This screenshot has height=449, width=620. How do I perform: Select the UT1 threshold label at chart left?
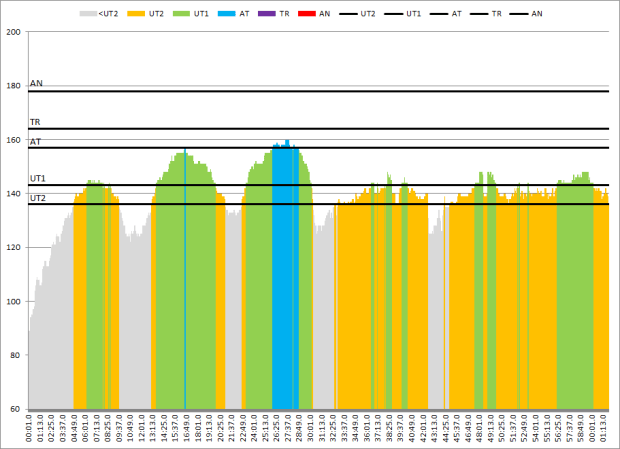coord(38,178)
